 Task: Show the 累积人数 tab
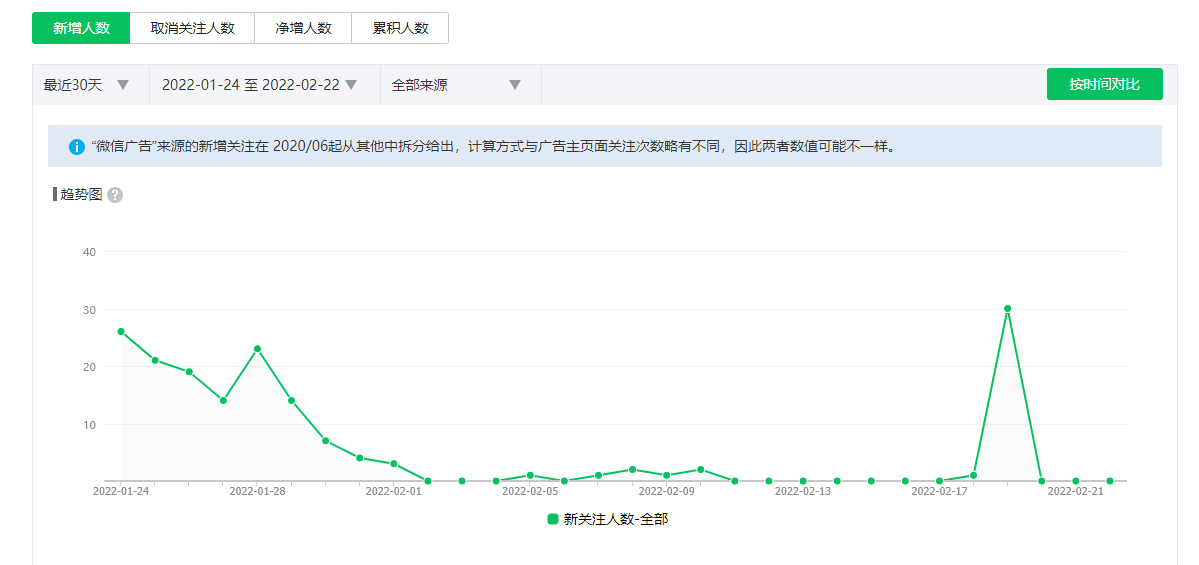[400, 28]
